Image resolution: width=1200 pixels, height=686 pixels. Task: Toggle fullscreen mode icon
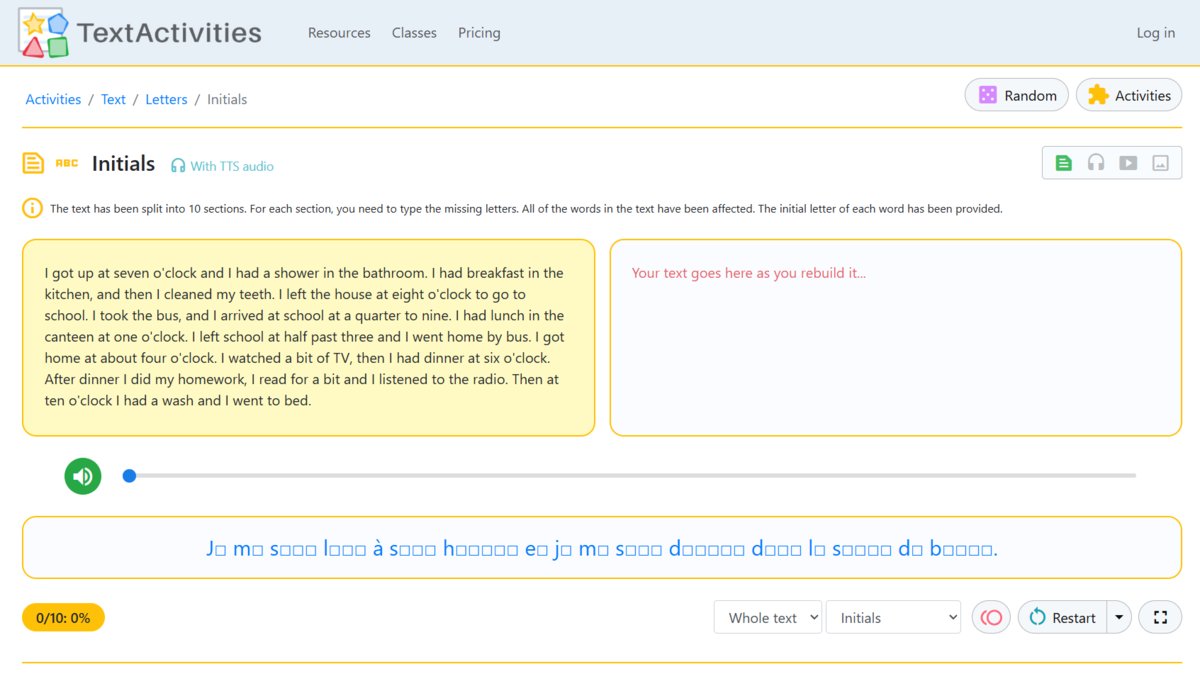click(1160, 618)
